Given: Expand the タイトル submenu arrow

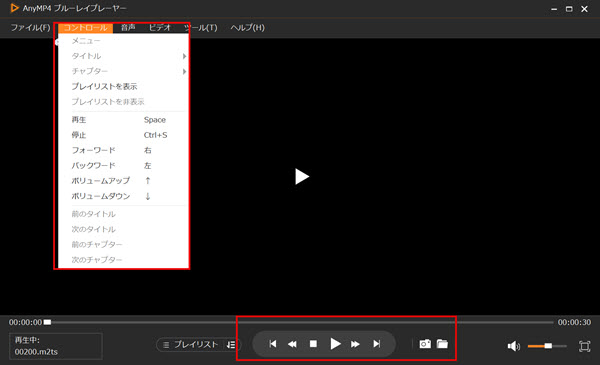Looking at the screenshot, I should tap(184, 56).
